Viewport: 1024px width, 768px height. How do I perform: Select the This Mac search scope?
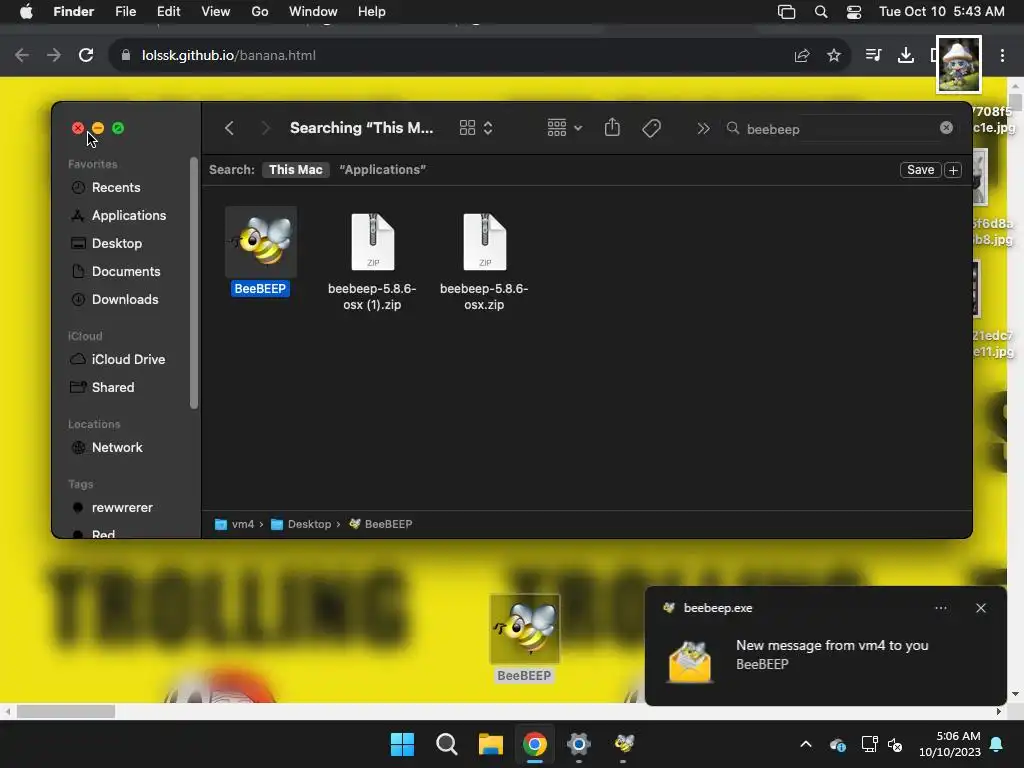(x=296, y=170)
